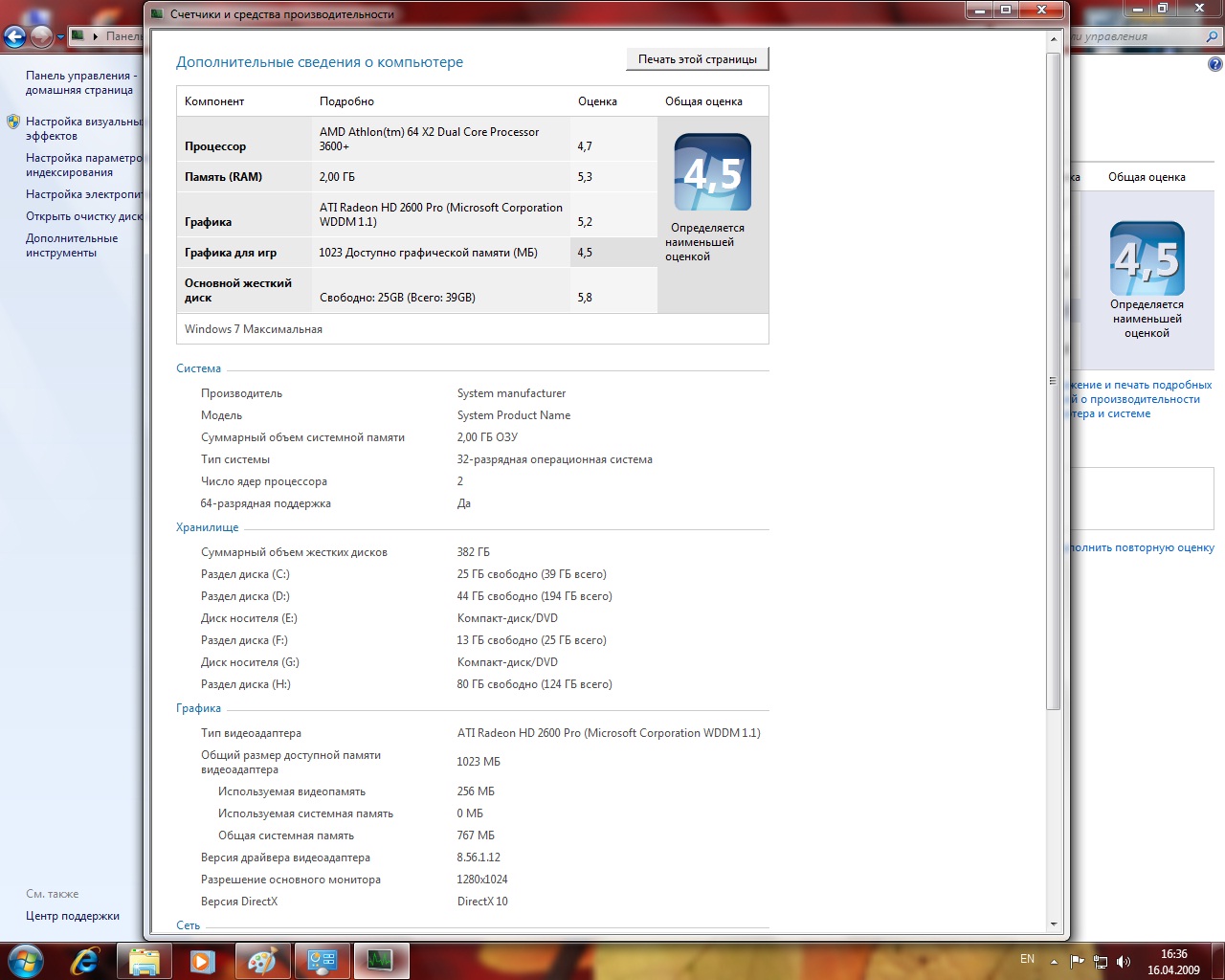Click the window icon in the title bar
Screen dimensions: 1225x980
(158, 14)
